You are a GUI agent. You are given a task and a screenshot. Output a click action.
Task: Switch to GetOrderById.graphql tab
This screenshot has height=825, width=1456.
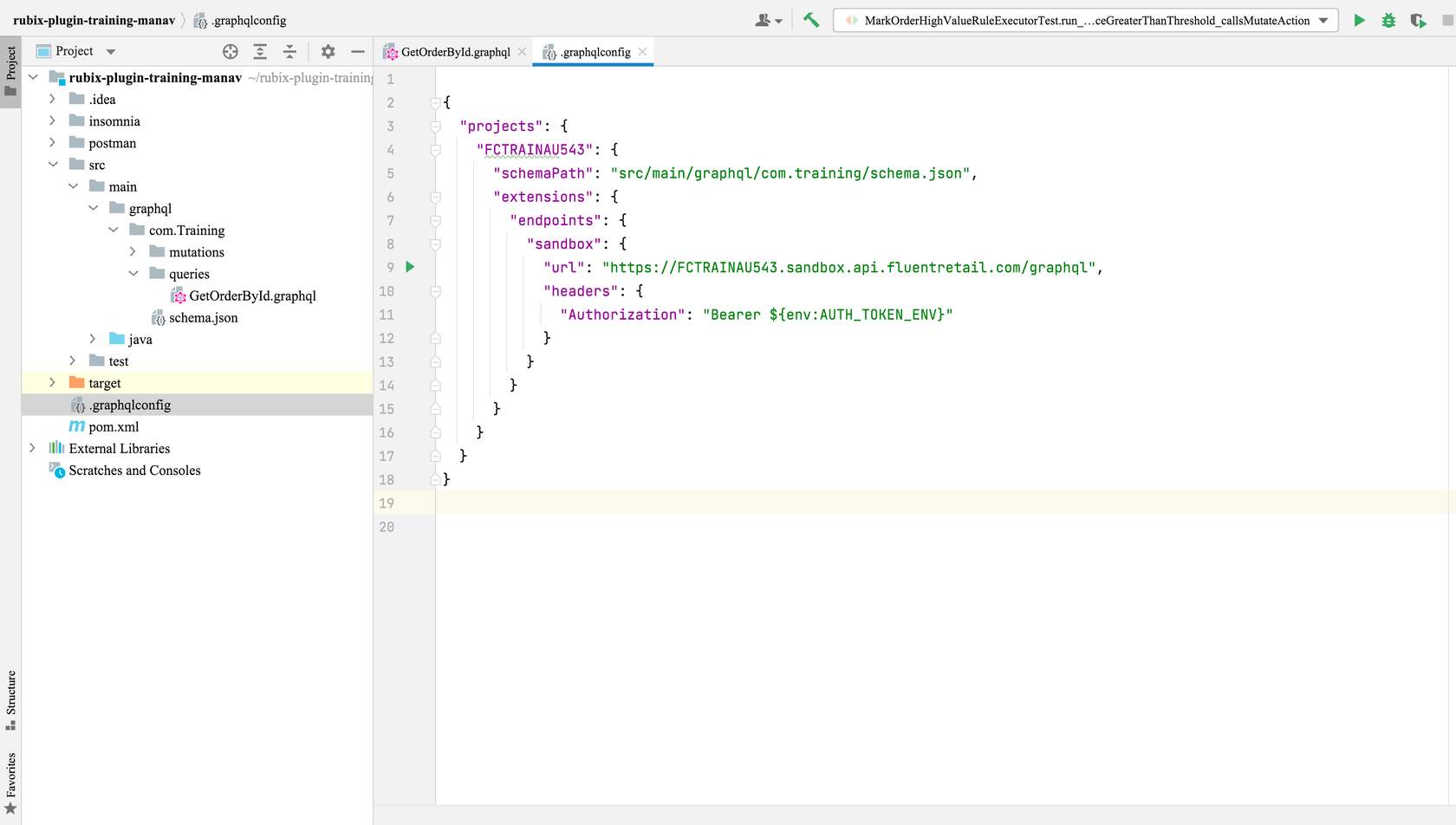coord(455,52)
